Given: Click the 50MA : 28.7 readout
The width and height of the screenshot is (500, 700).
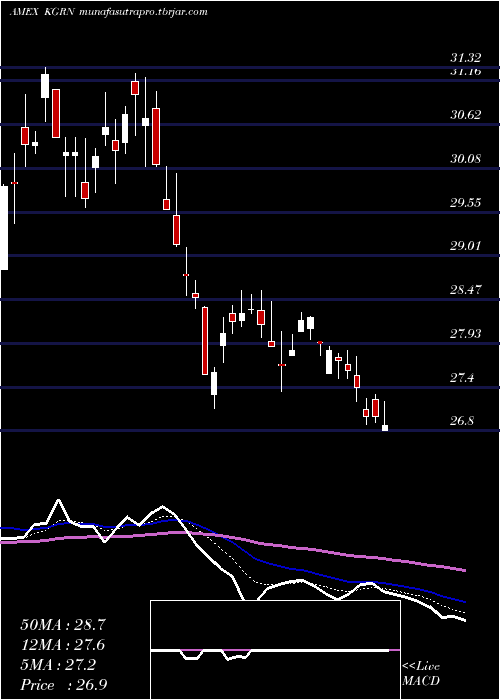Looking at the screenshot, I should click(x=63, y=625).
